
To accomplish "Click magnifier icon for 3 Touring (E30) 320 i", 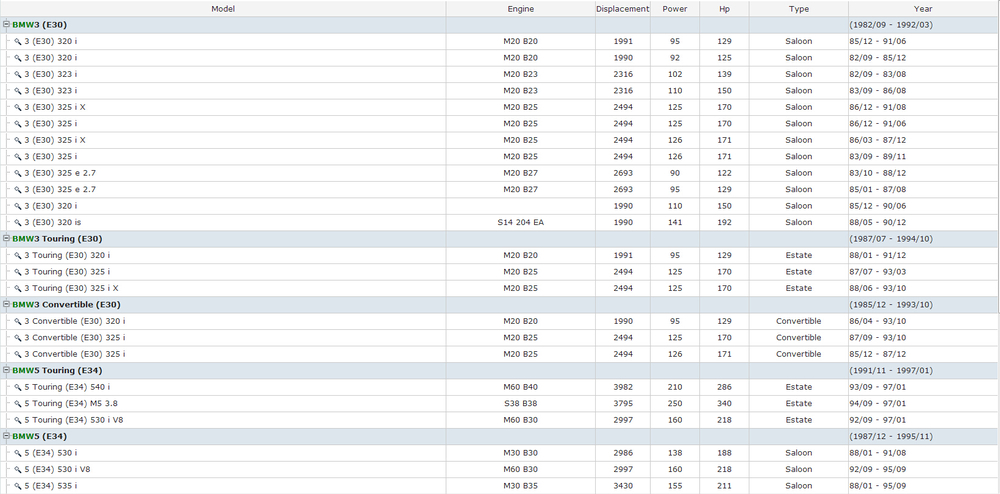I will 18,256.
